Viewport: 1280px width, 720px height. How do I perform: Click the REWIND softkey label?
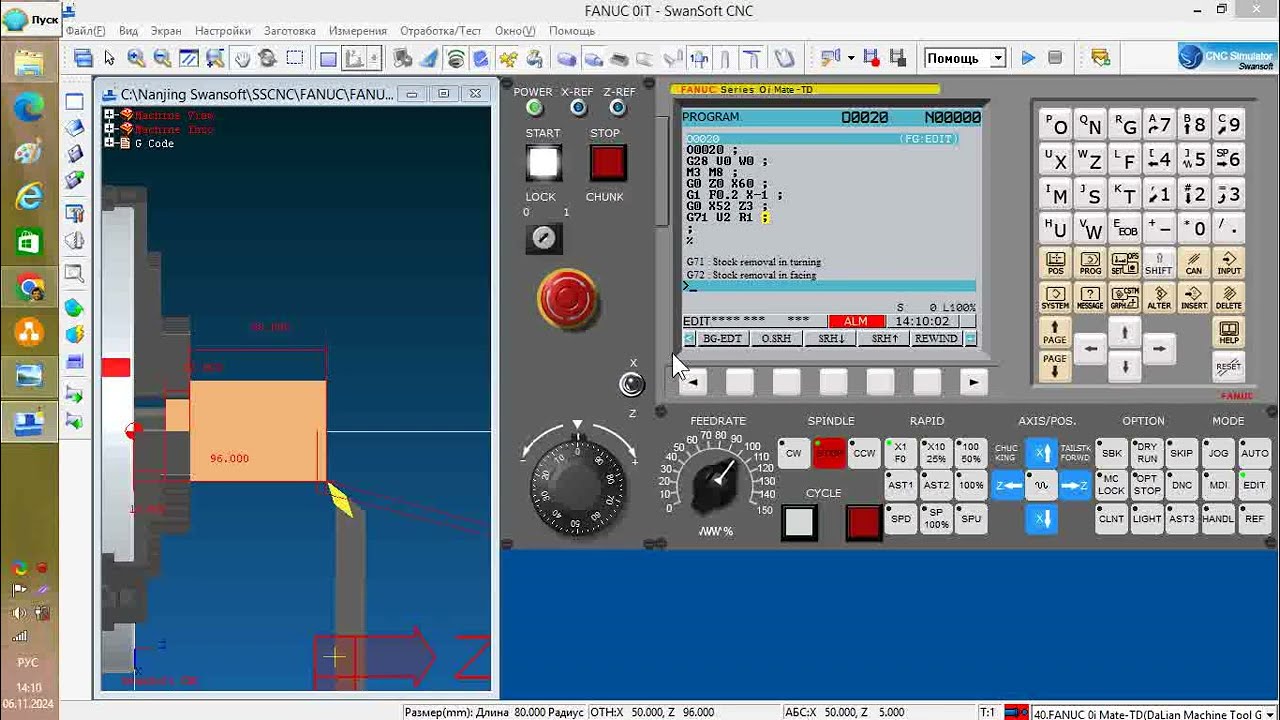pyautogui.click(x=936, y=339)
